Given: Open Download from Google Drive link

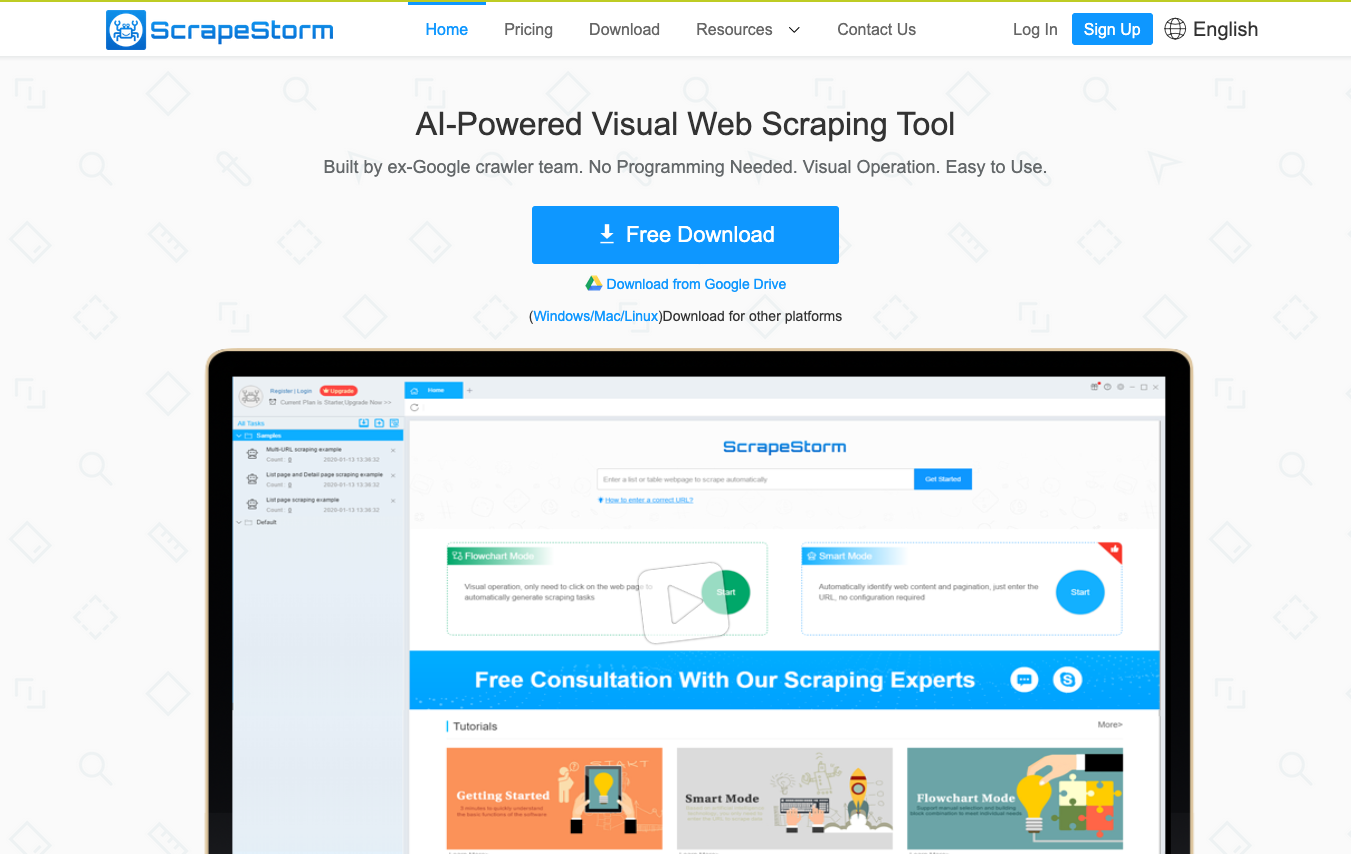Looking at the screenshot, I should (696, 284).
